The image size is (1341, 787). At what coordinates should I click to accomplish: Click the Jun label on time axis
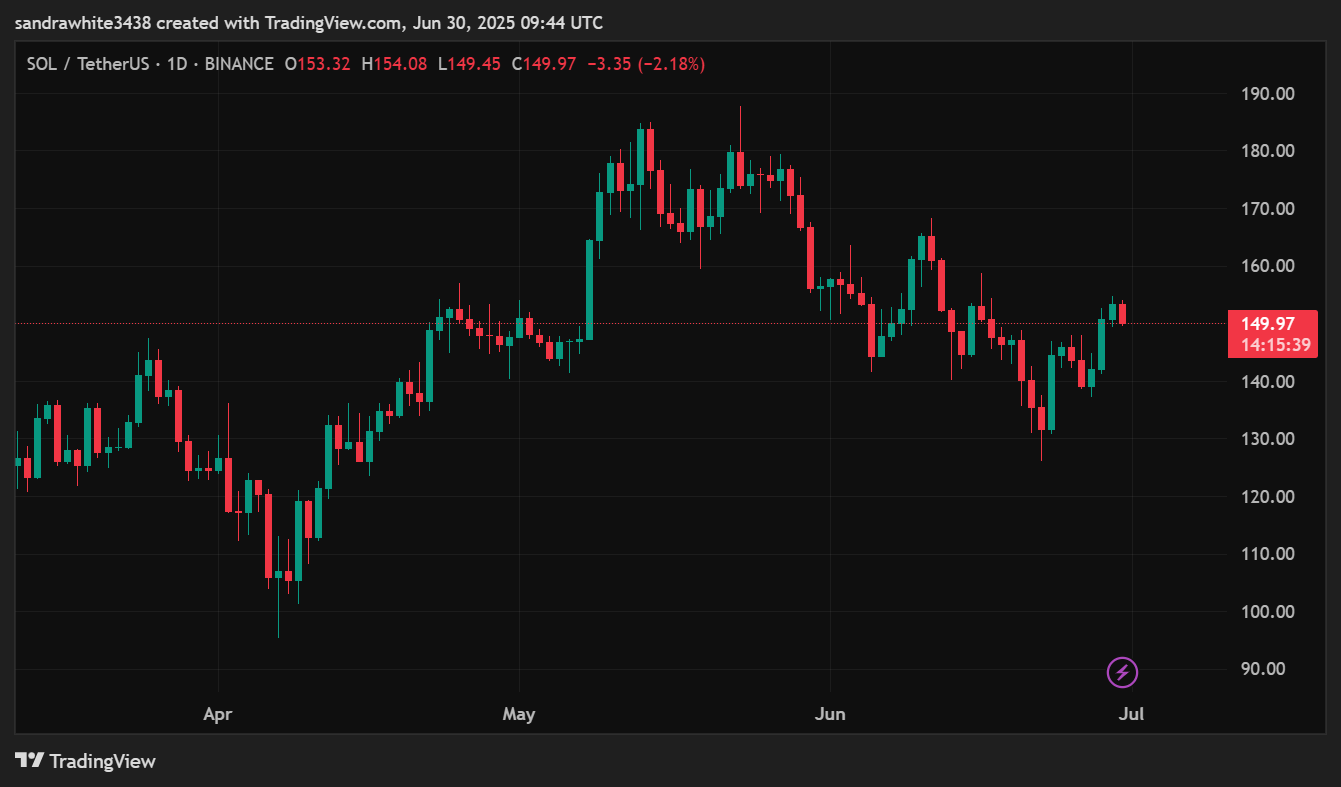[x=830, y=714]
